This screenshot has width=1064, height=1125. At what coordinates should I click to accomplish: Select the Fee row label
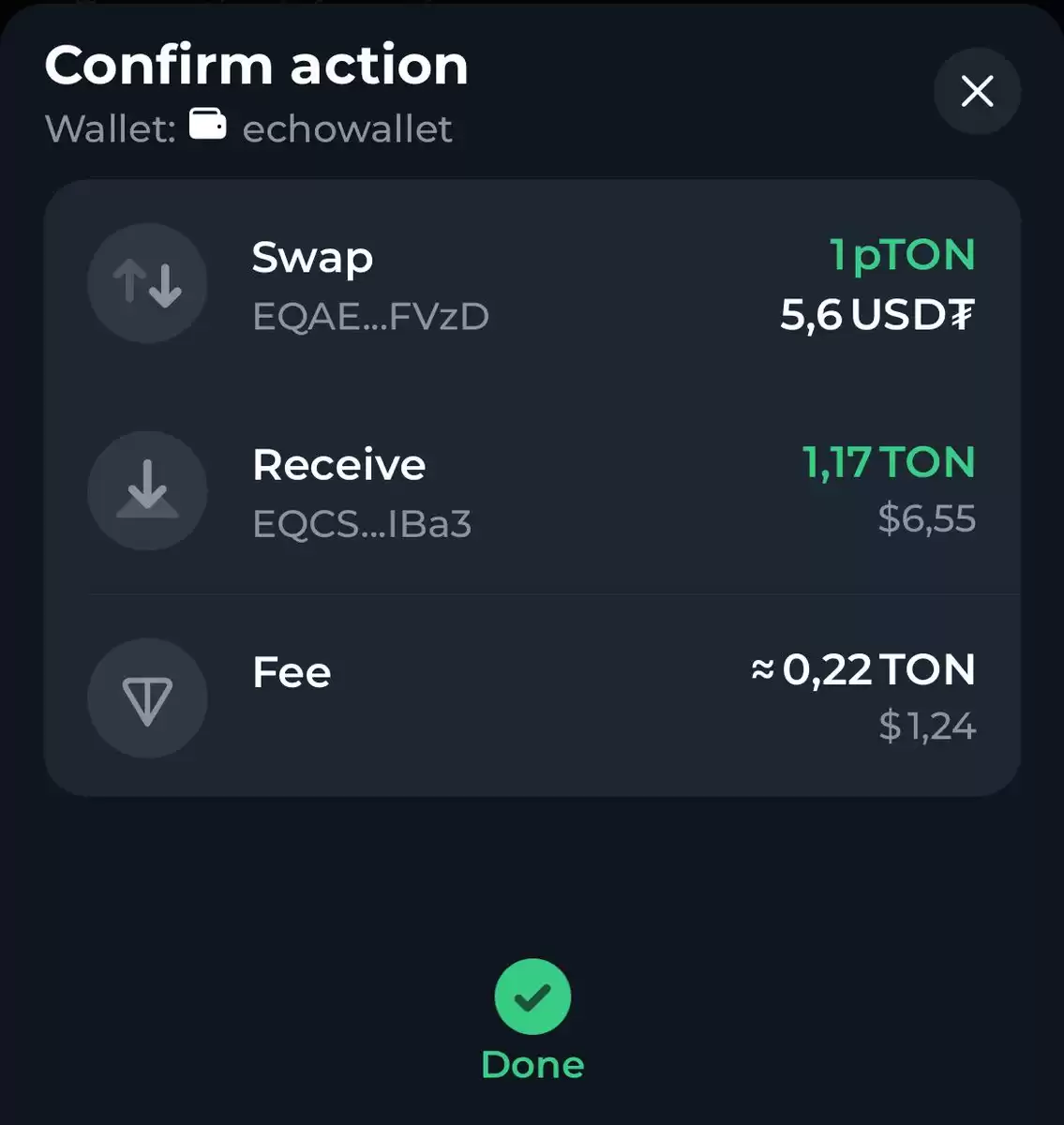pyautogui.click(x=292, y=672)
